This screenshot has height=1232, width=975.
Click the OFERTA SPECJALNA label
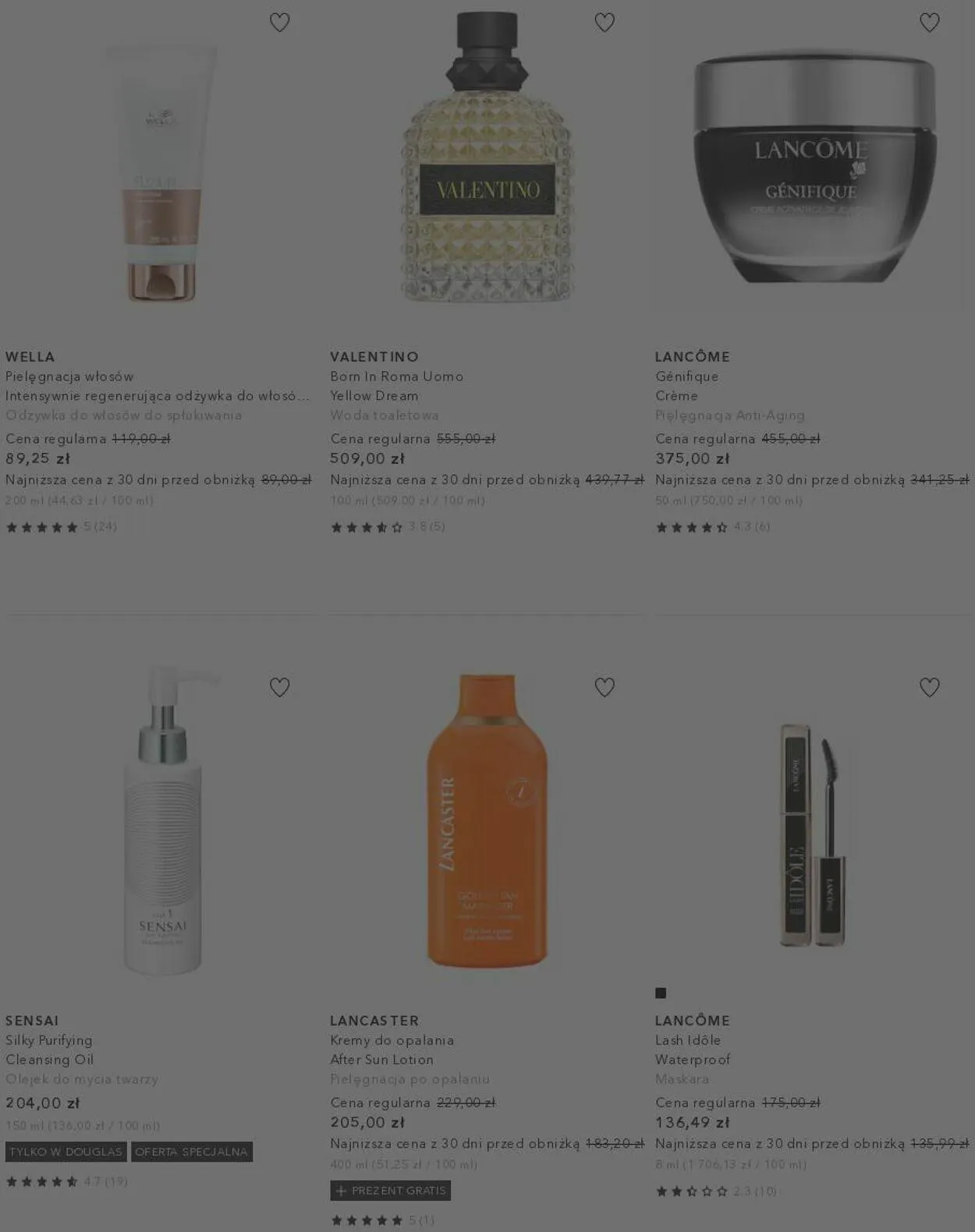pyautogui.click(x=192, y=1152)
